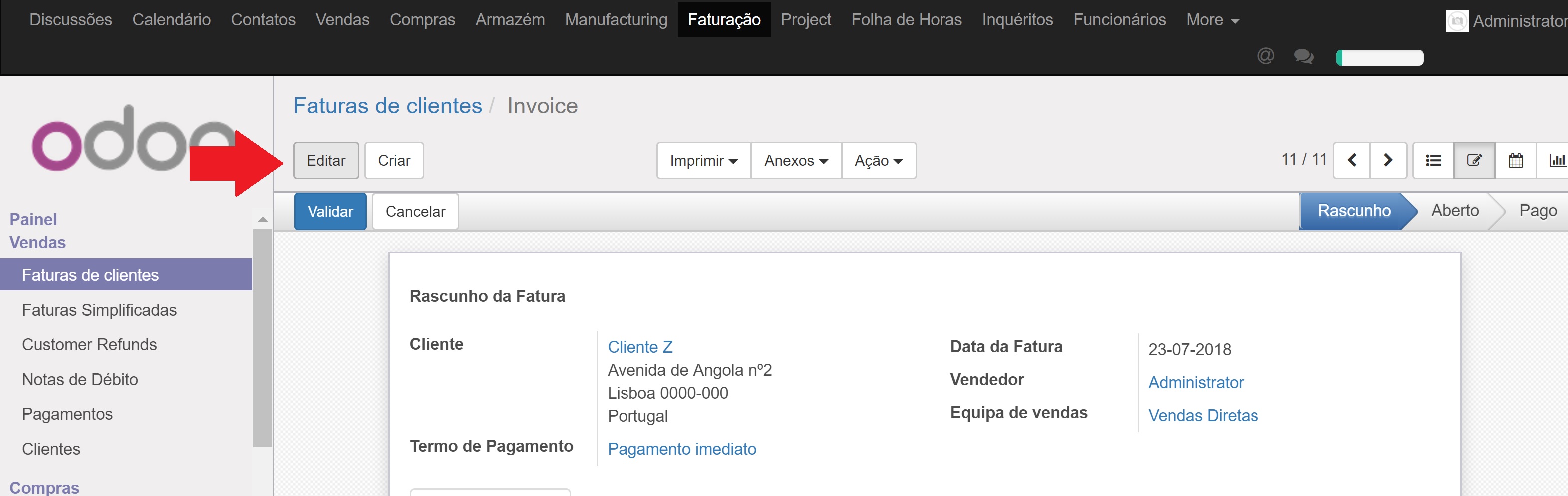
Task: Click the Administrator avatar icon
Action: [x=1457, y=21]
